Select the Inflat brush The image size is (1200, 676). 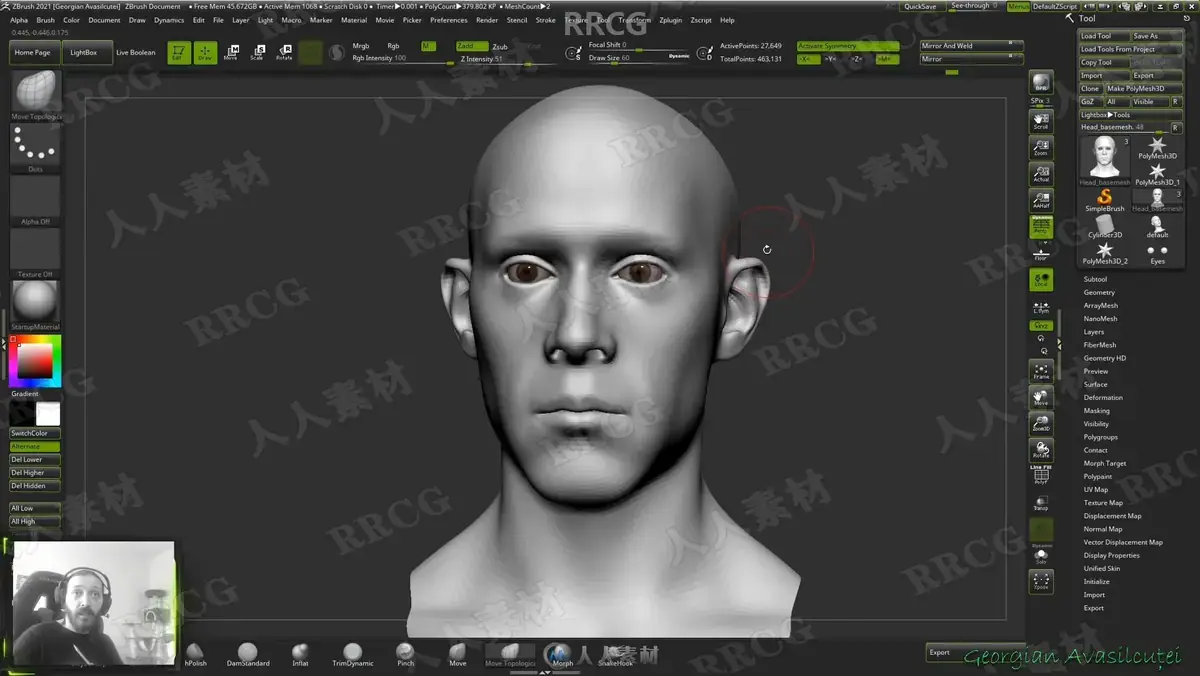click(x=300, y=656)
